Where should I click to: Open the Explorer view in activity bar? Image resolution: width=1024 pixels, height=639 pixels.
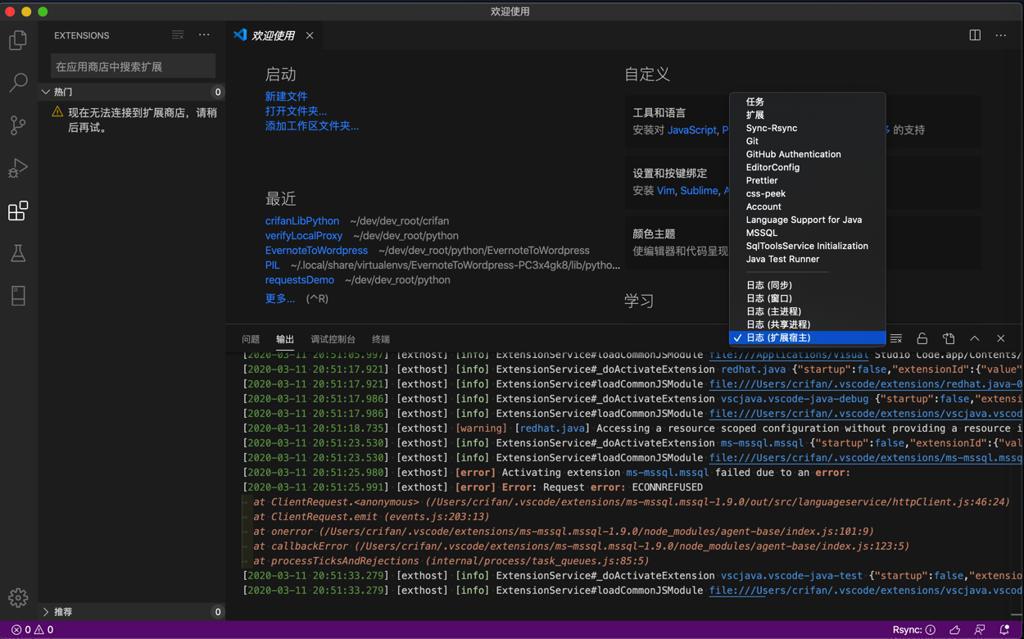[x=18, y=41]
